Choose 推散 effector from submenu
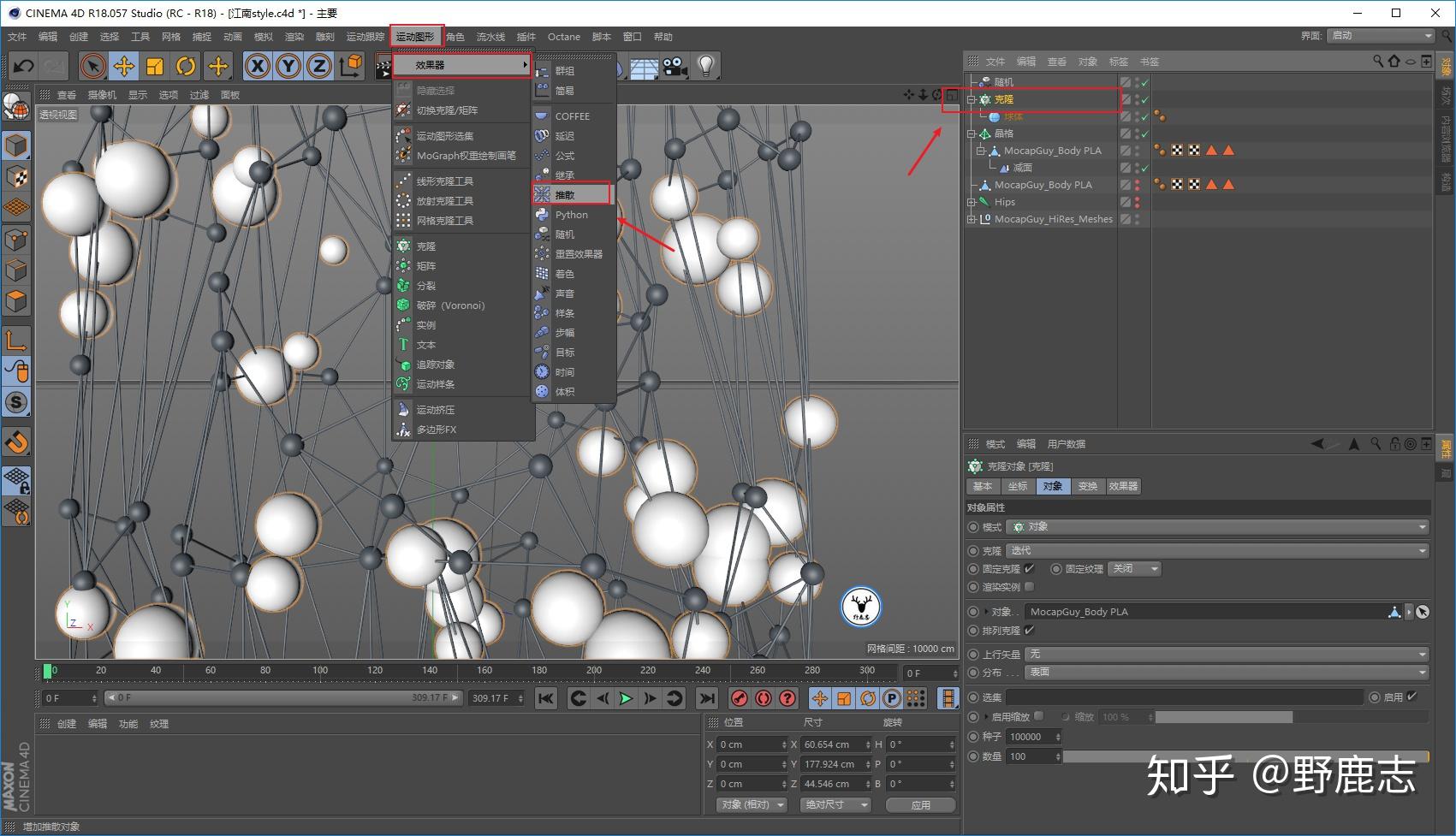 tap(572, 194)
